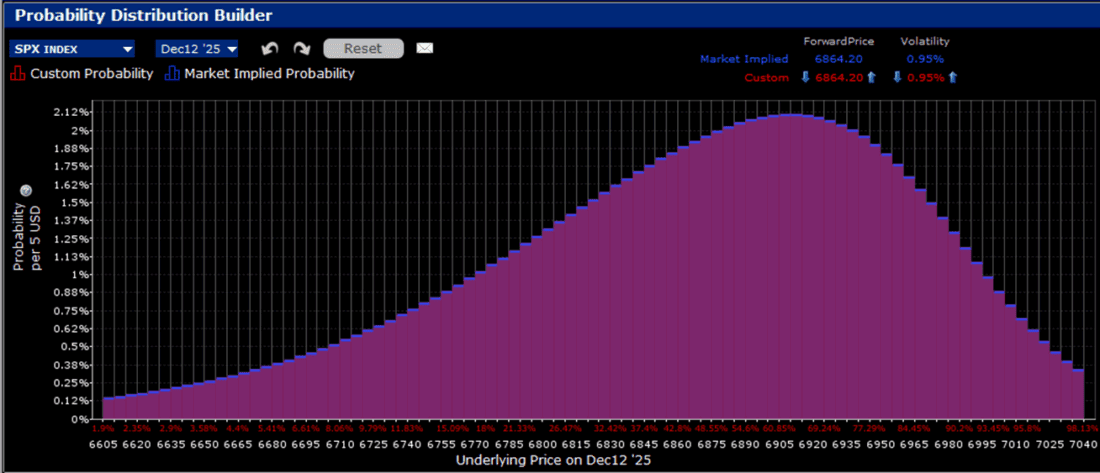This screenshot has width=1100, height=473.
Task: Click the ForwardPrice column header
Action: [x=838, y=41]
